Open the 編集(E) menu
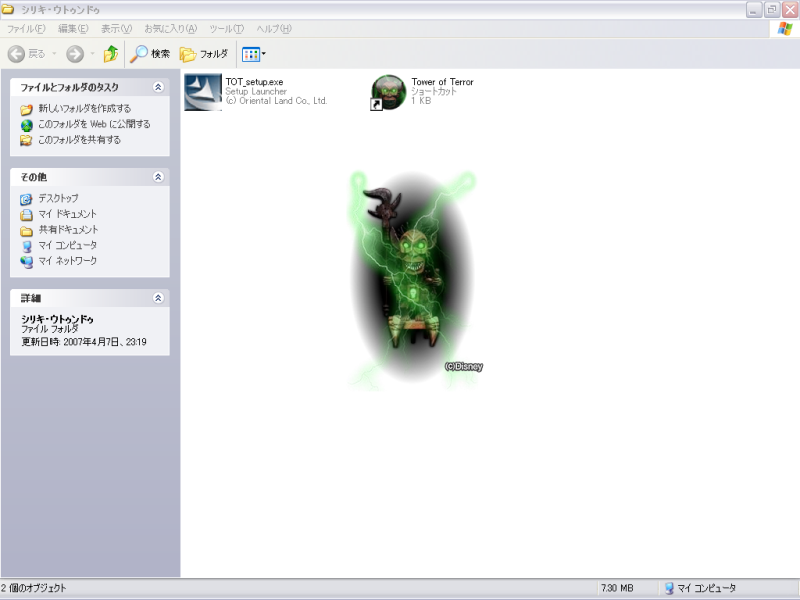The width and height of the screenshot is (800, 600). (x=73, y=29)
